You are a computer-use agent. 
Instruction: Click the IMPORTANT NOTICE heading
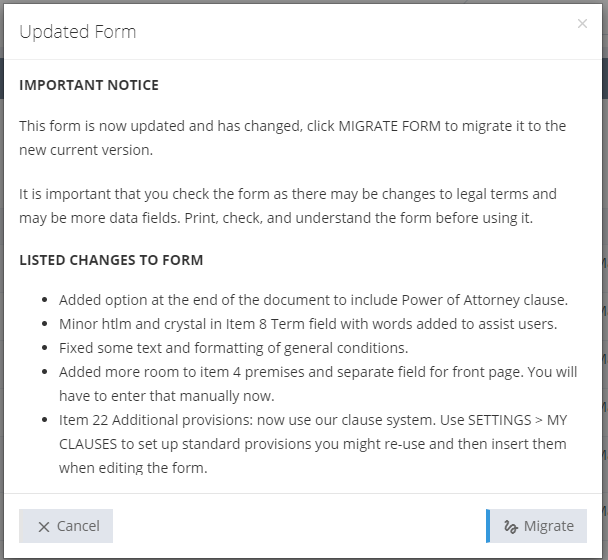[x=89, y=85]
